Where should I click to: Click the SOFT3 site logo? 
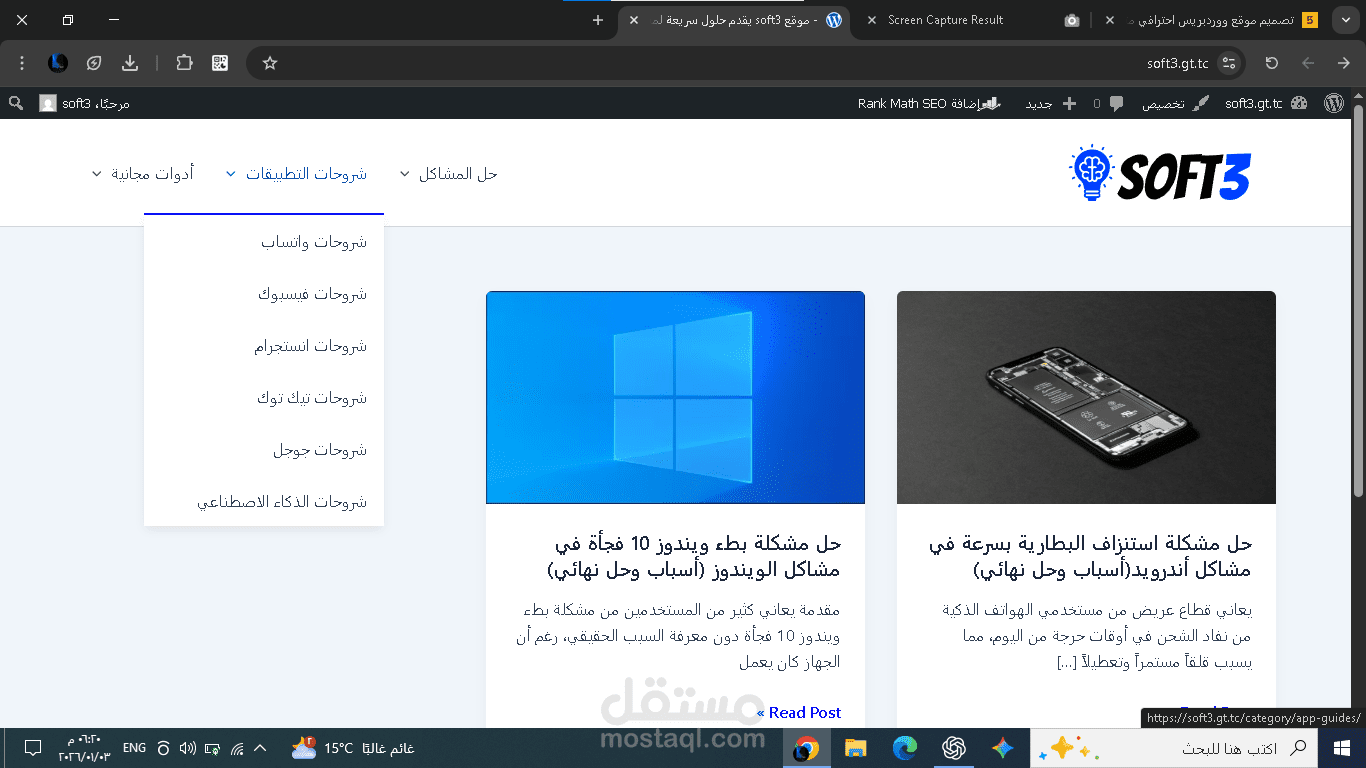pyautogui.click(x=1160, y=174)
